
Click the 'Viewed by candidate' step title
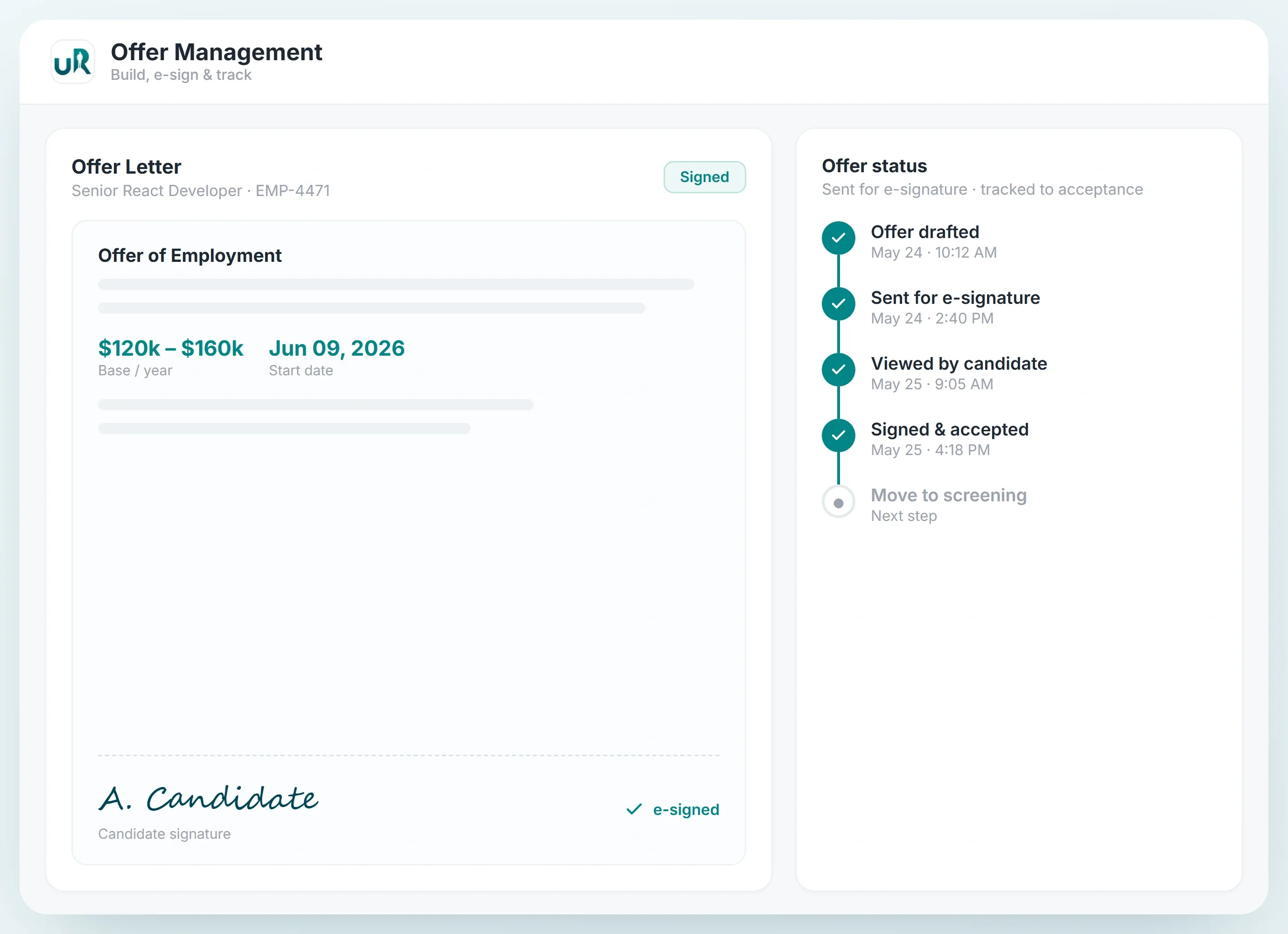959,364
